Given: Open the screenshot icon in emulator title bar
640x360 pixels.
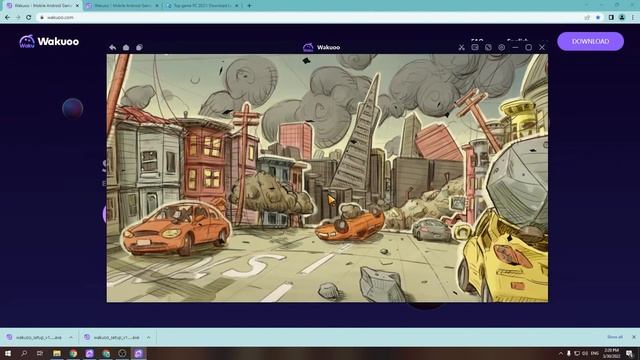Looking at the screenshot, I should [475, 47].
